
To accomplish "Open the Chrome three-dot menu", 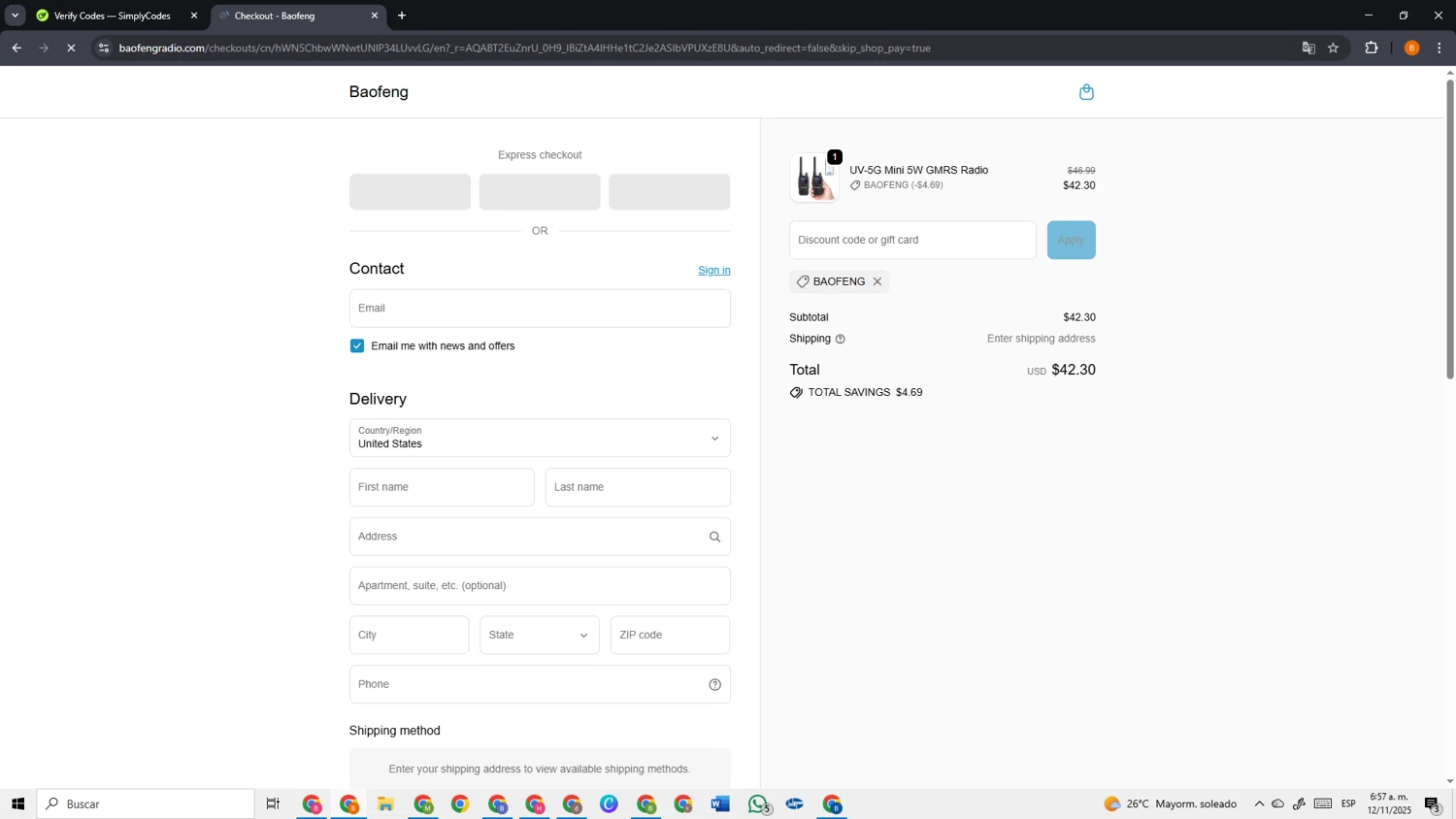I will pos(1439,48).
